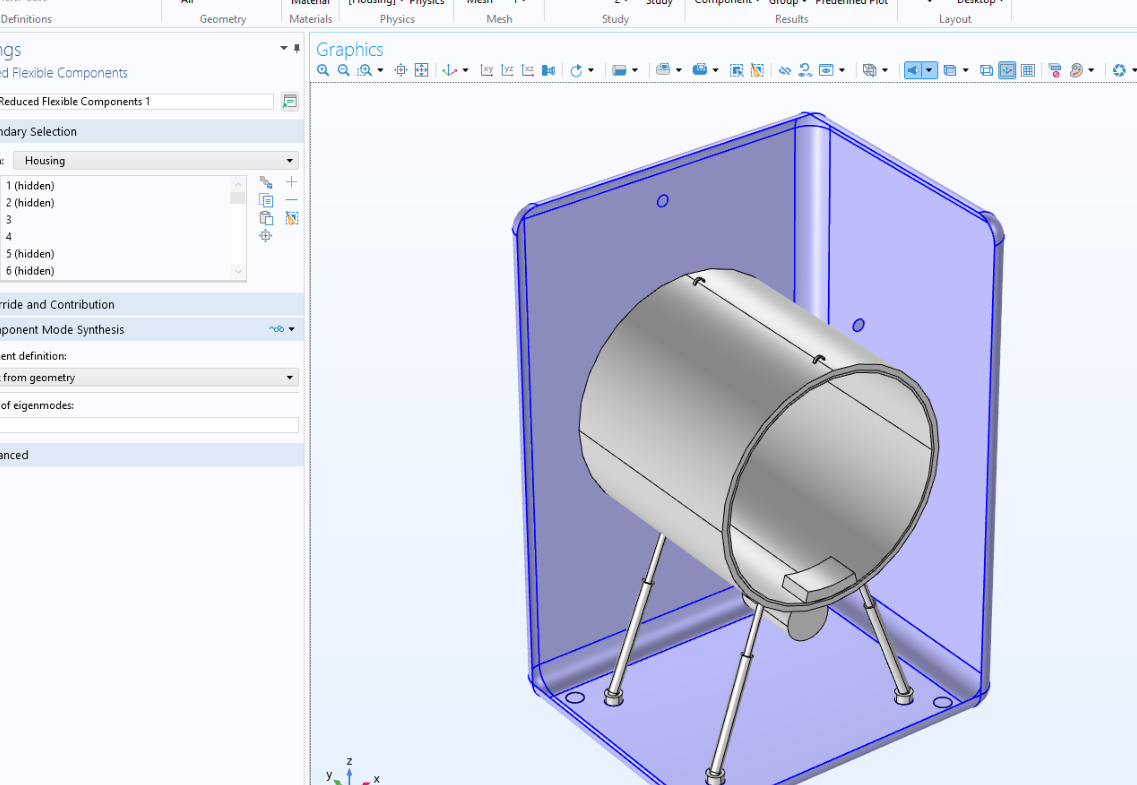Go to default 3D view axes icon
1137x785 pixels.
[x=450, y=70]
